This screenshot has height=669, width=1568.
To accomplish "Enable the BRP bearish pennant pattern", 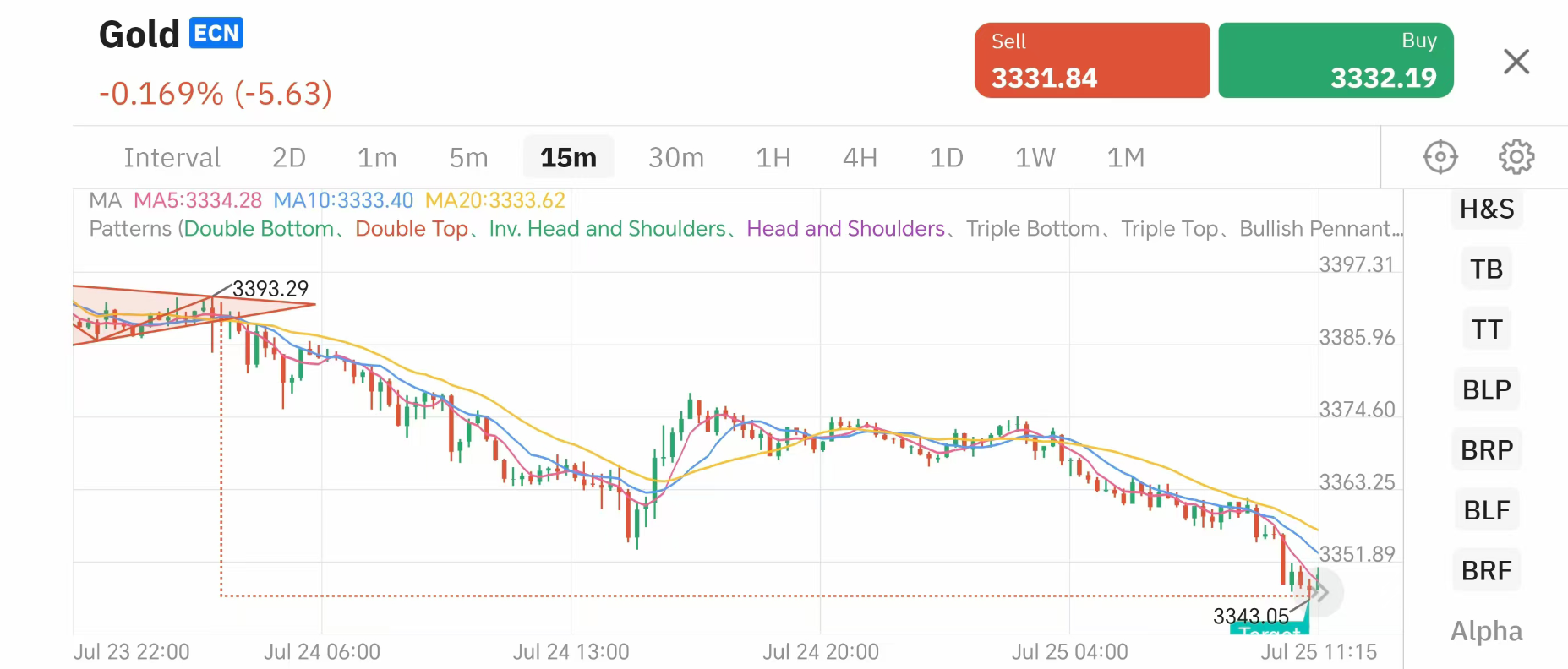I will pyautogui.click(x=1487, y=449).
